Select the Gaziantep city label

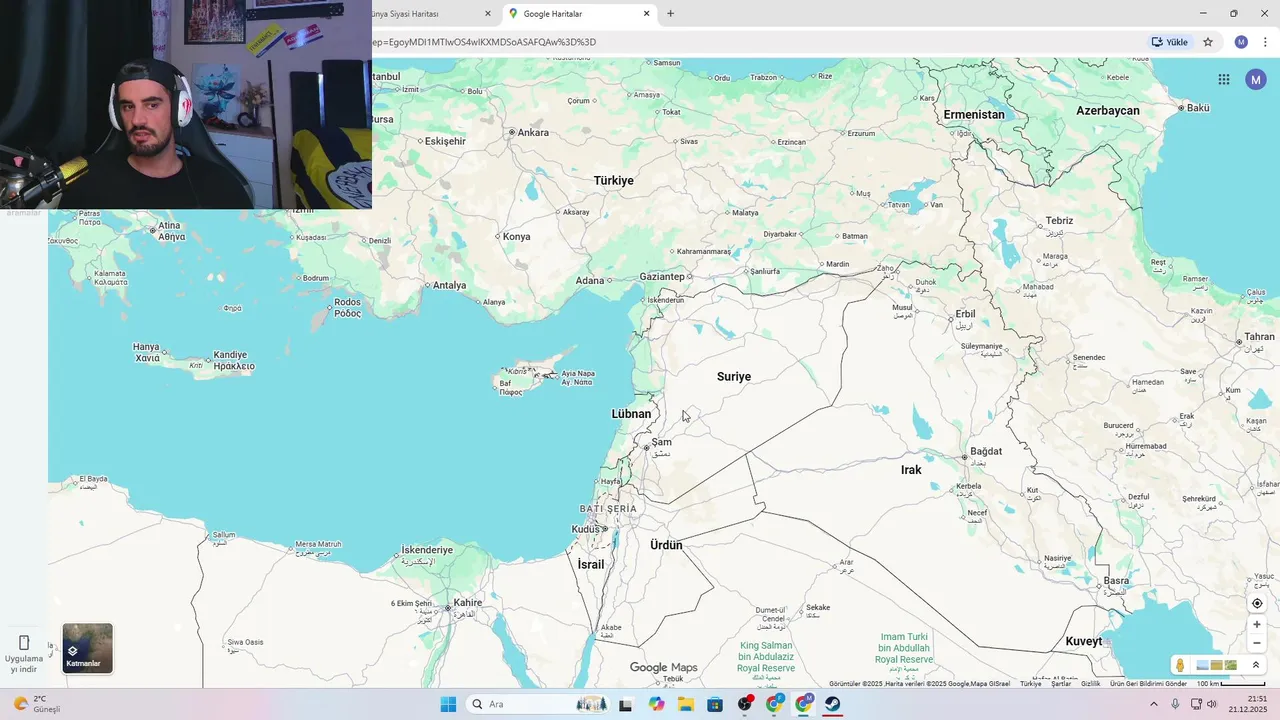click(x=662, y=277)
